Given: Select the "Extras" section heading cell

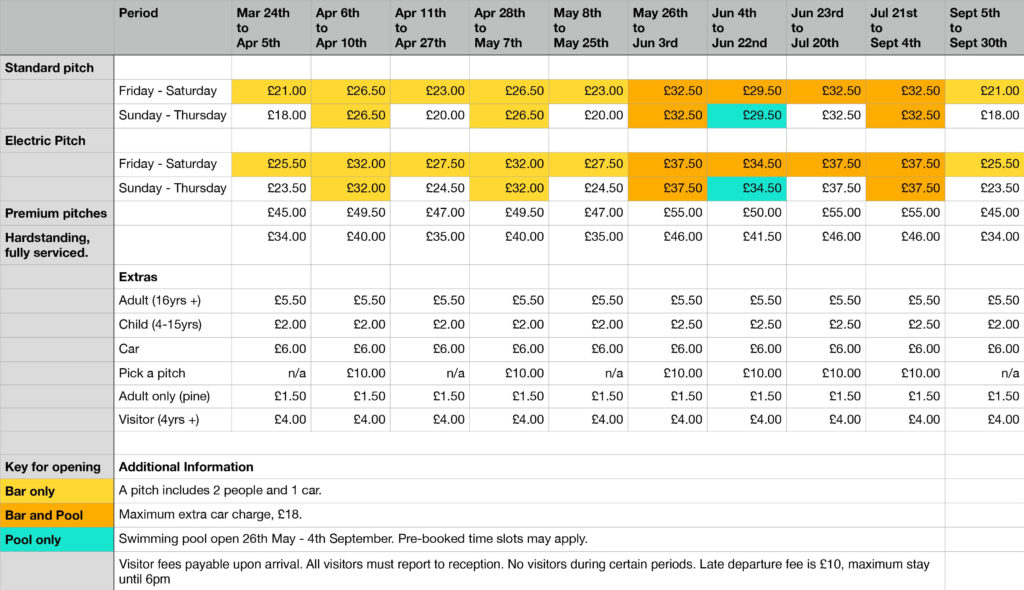Looking at the screenshot, I should pyautogui.click(x=172, y=276).
